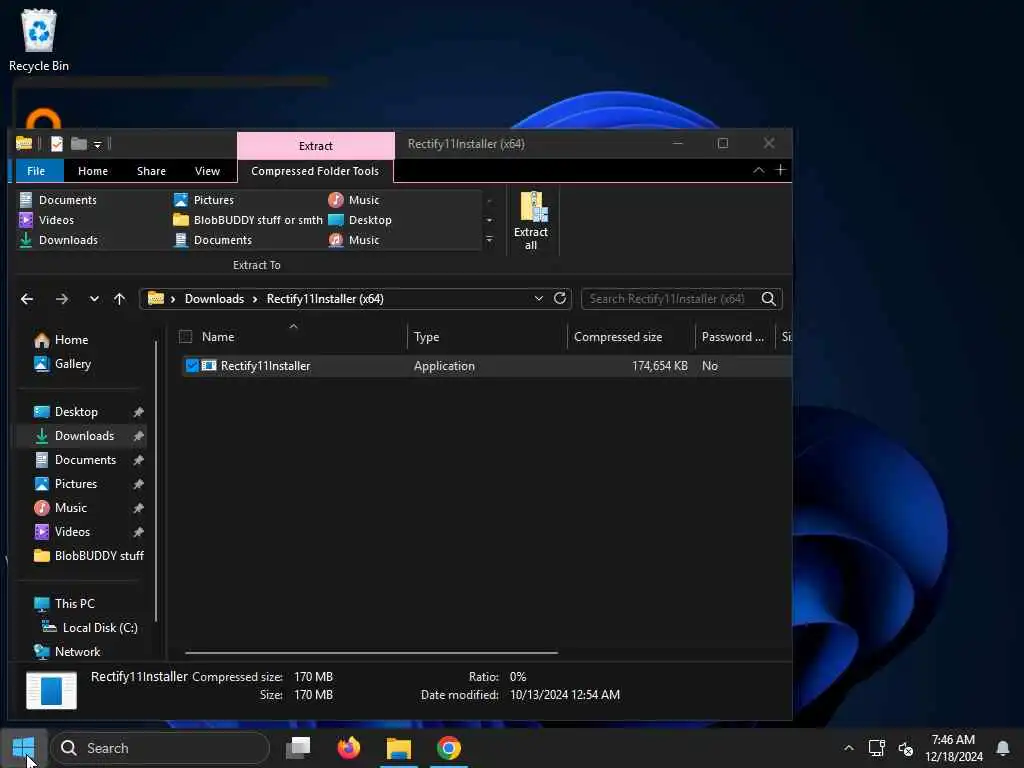The image size is (1024, 768).
Task: Click the New folder icon in title bar
Action: 79,144
